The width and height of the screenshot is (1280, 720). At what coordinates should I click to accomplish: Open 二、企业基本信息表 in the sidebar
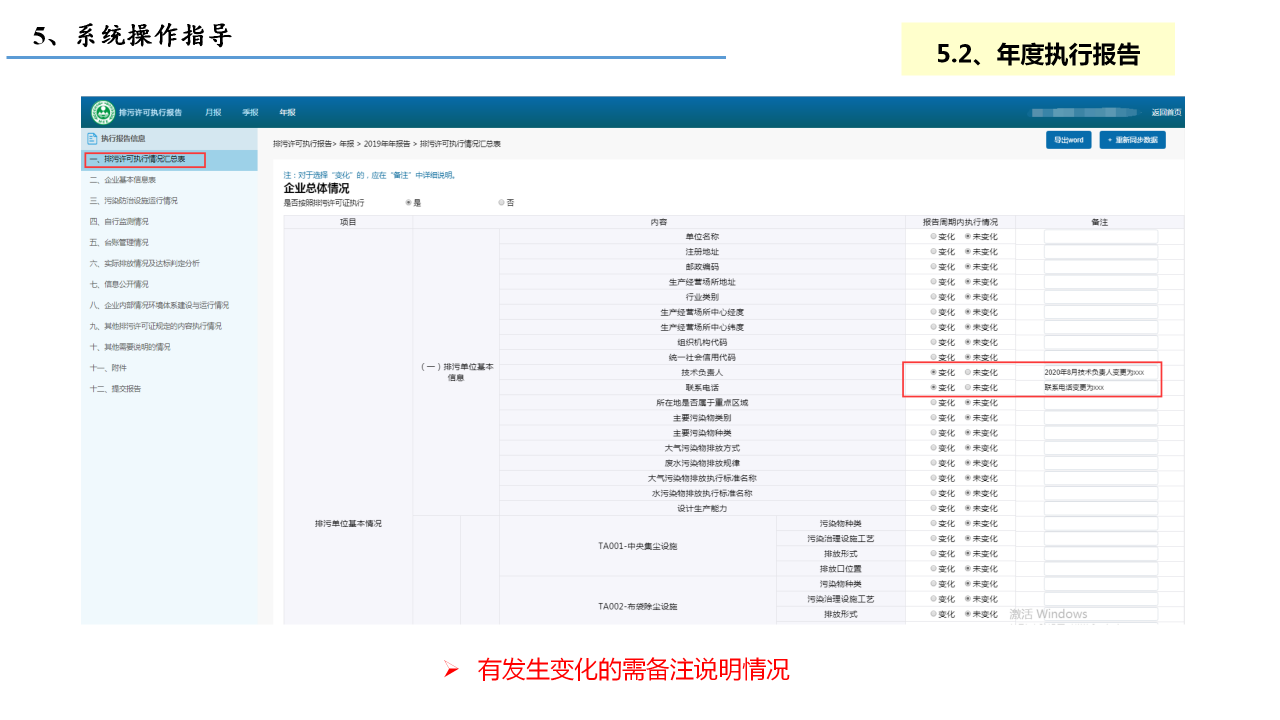pyautogui.click(x=123, y=180)
